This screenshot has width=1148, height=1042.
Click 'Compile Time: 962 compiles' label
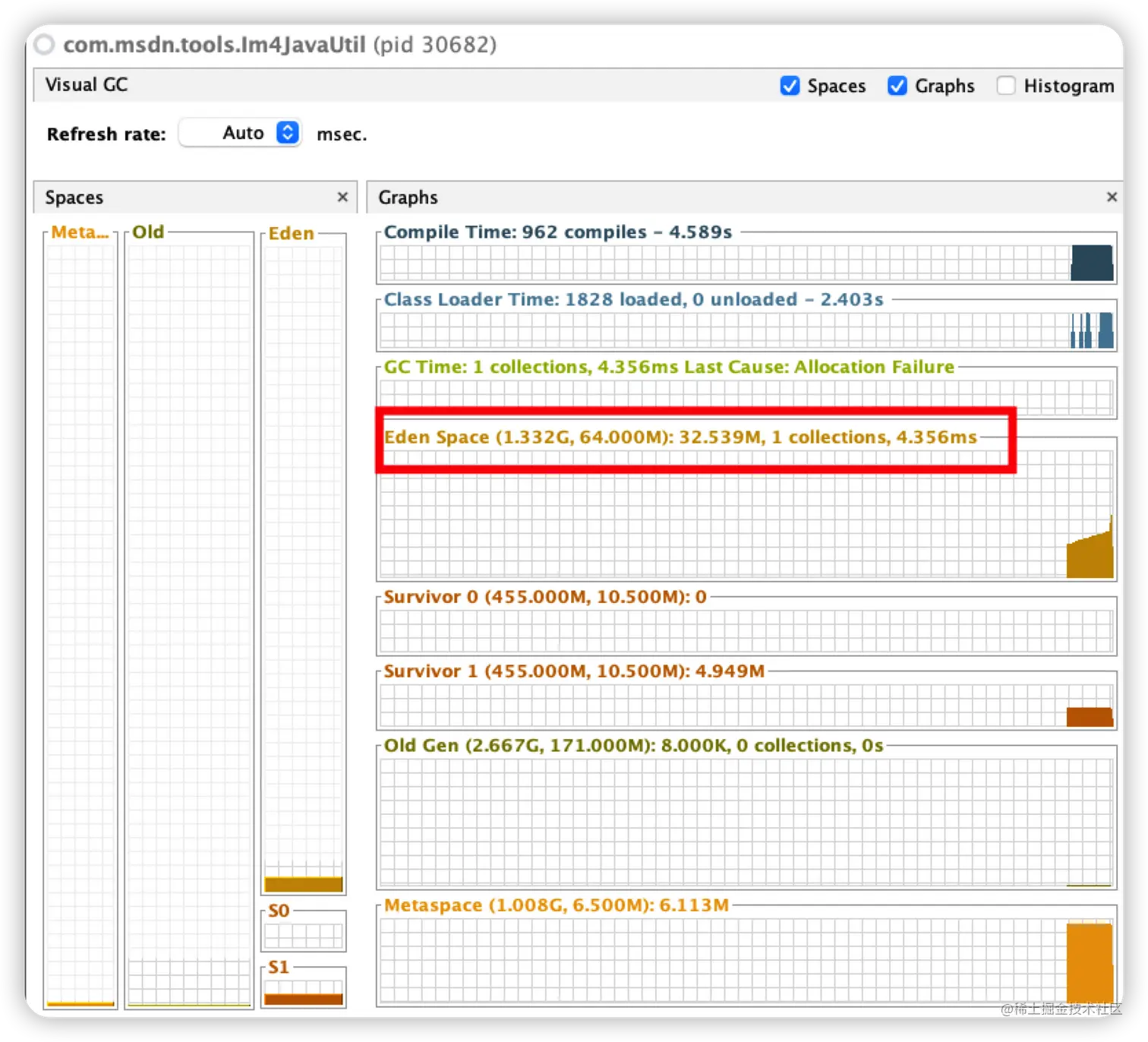516,232
